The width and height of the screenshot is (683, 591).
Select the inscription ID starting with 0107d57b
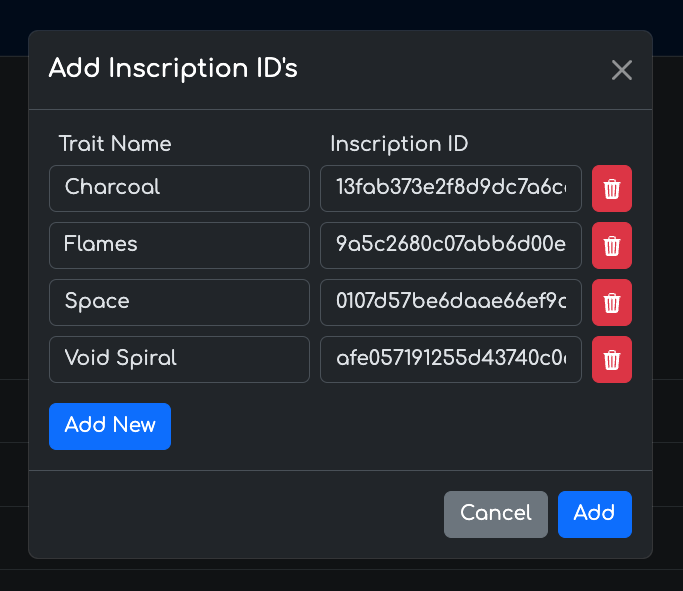450,303
